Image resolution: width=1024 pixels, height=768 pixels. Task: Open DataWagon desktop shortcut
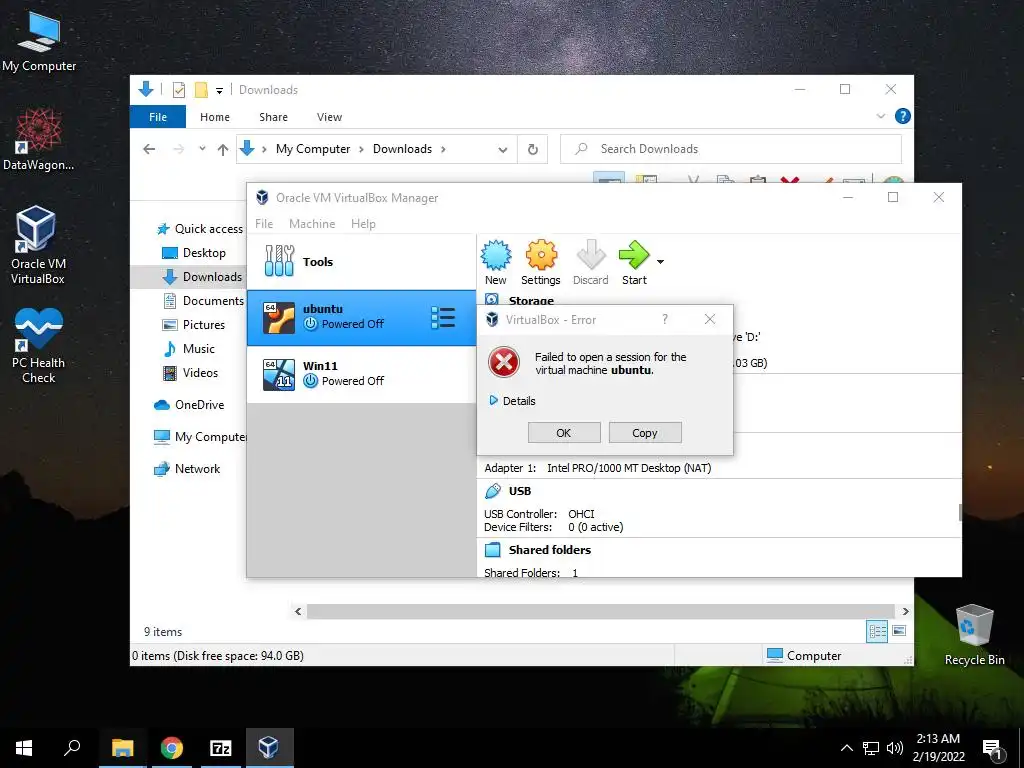pyautogui.click(x=39, y=140)
